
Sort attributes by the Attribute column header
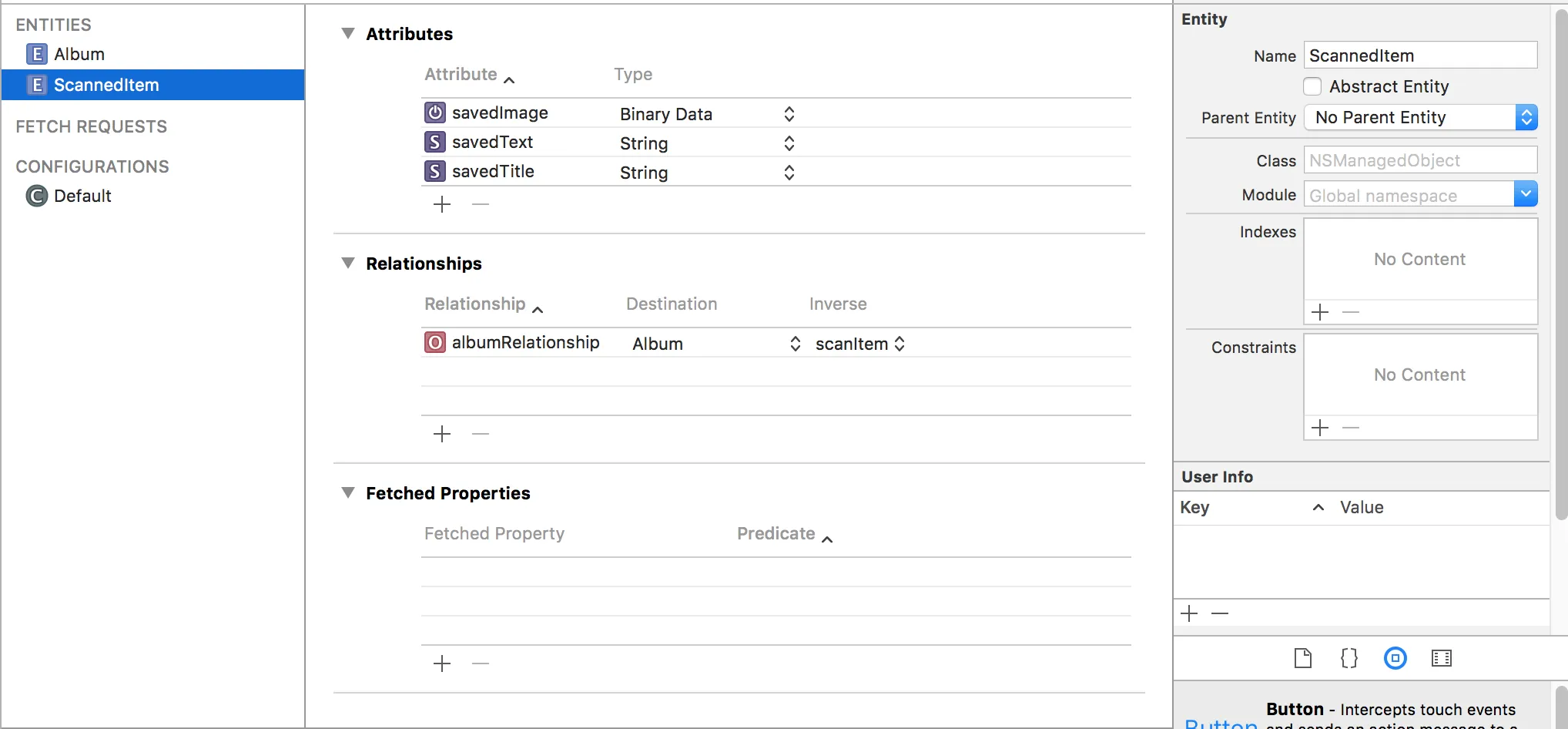[461, 75]
